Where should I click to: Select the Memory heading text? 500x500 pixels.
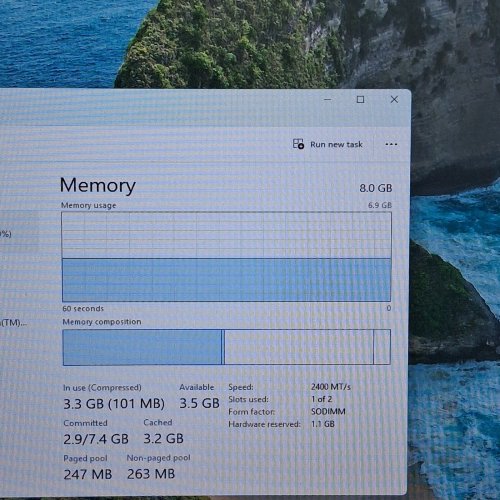coord(98,185)
